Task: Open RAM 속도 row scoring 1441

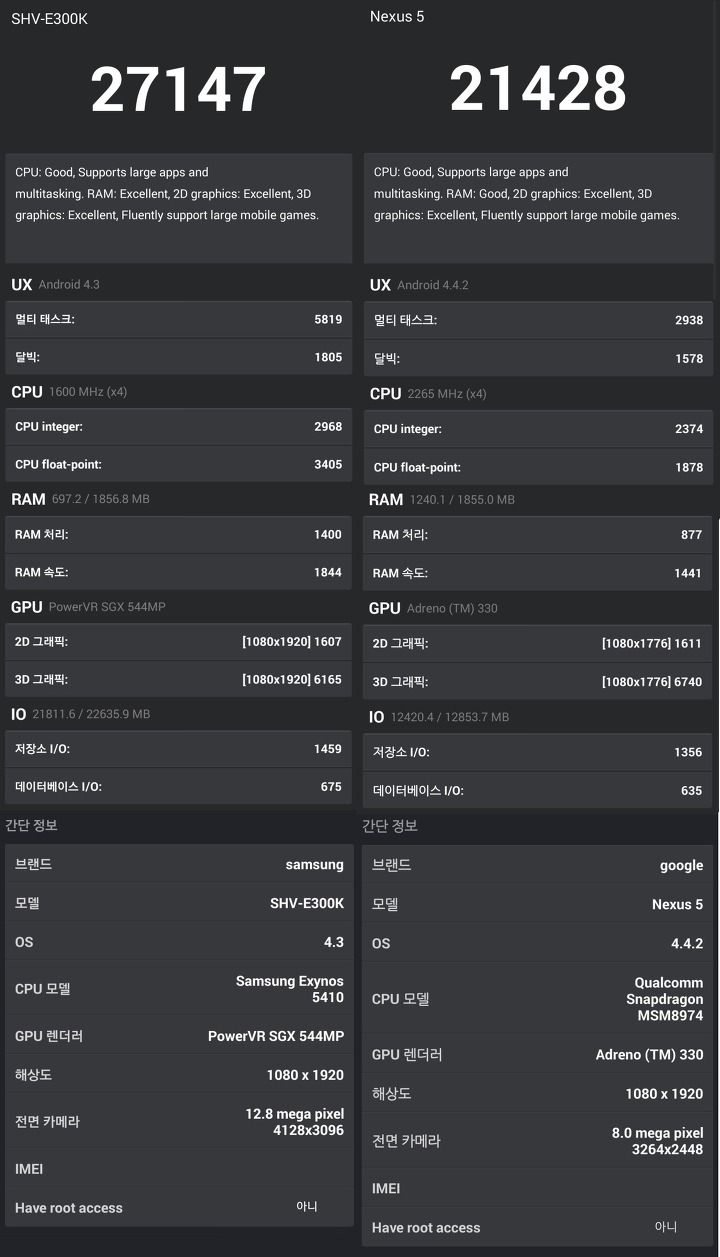Action: (x=538, y=573)
